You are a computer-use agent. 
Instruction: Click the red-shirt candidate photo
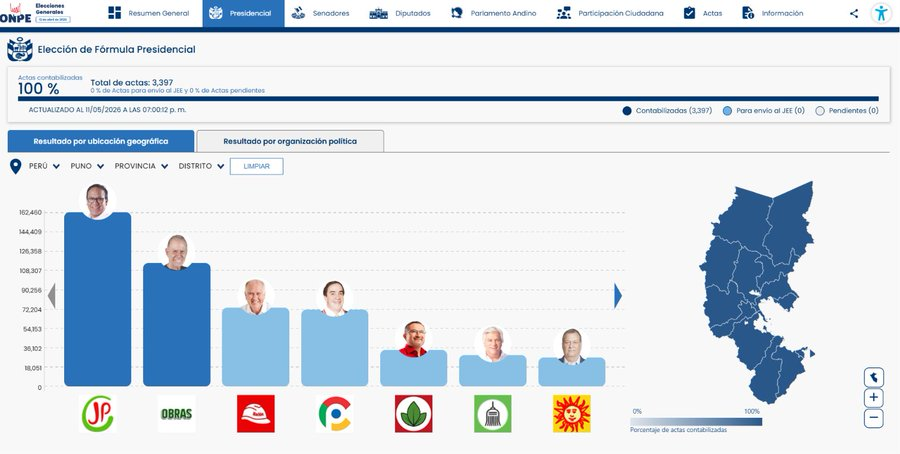pos(413,339)
